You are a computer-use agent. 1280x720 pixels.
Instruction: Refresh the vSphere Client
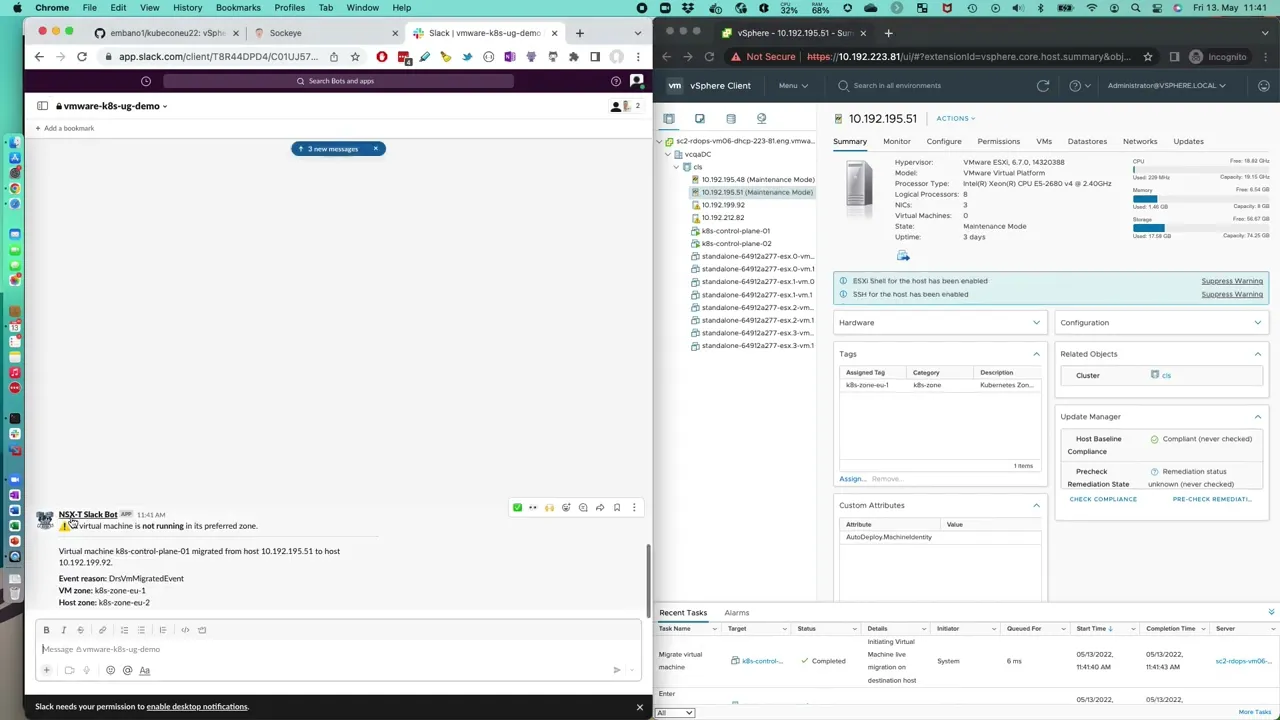click(1043, 86)
